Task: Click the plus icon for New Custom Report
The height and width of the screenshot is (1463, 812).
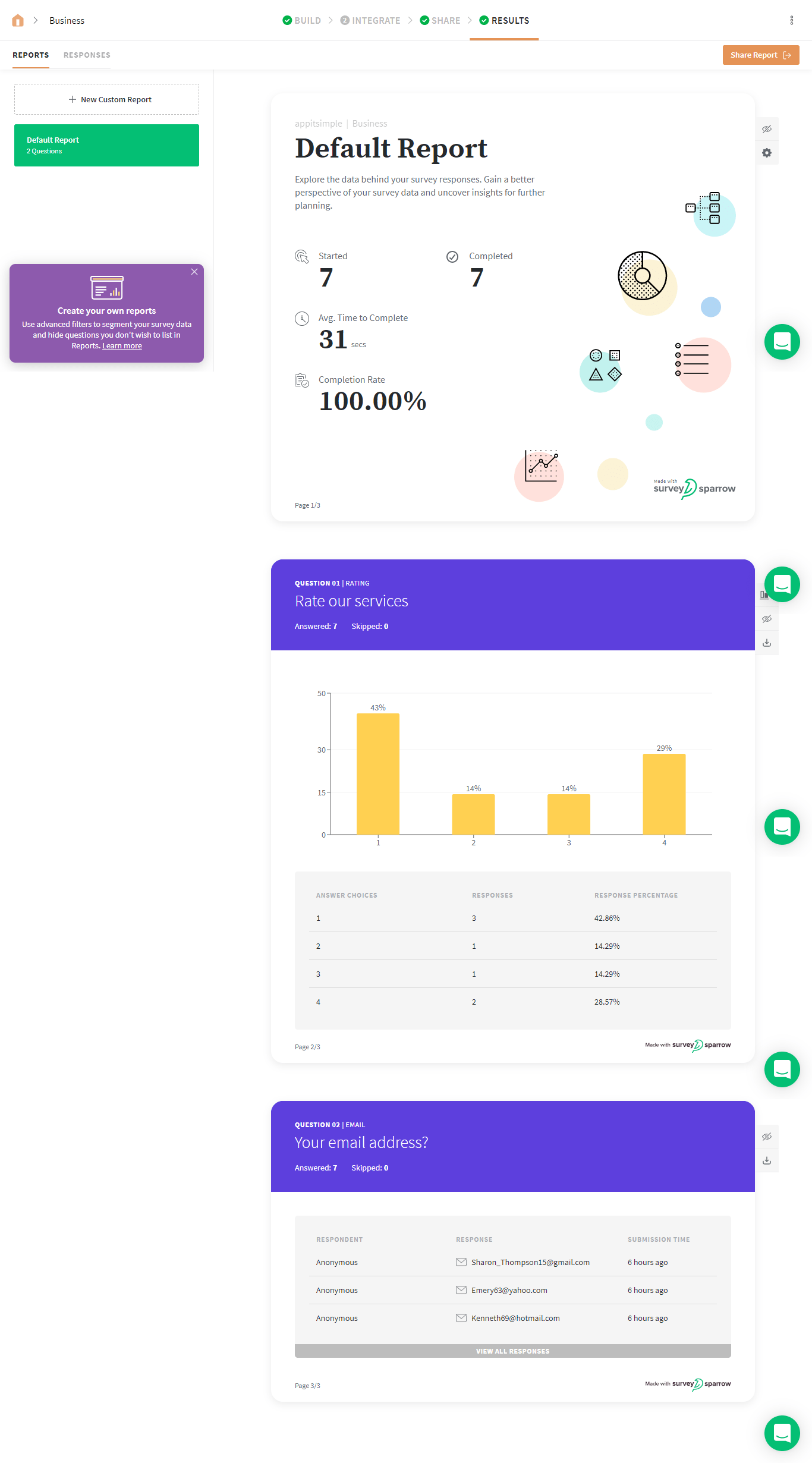Action: pyautogui.click(x=73, y=99)
